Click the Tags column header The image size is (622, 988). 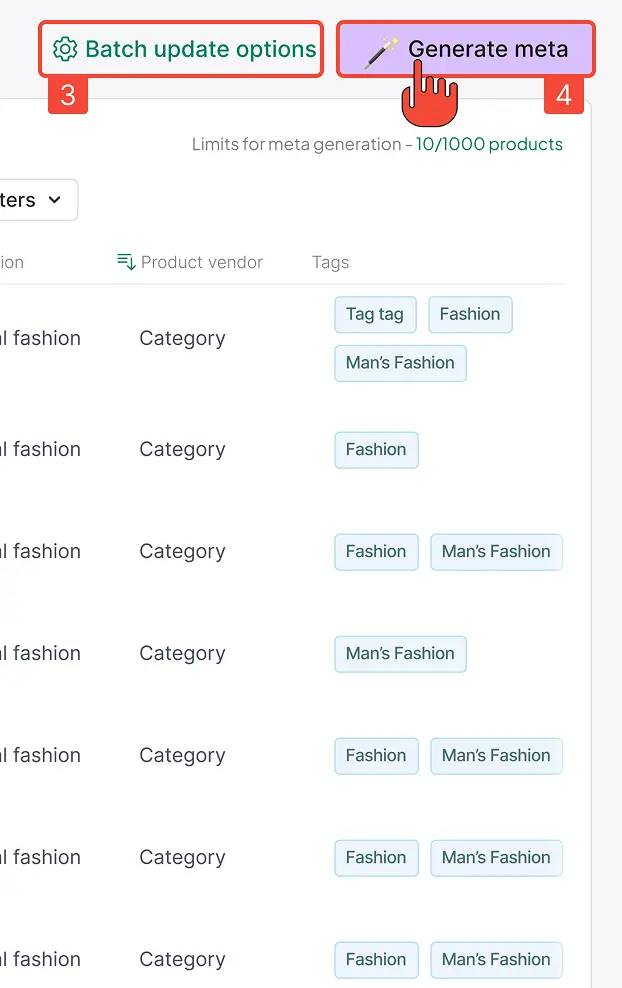point(330,262)
